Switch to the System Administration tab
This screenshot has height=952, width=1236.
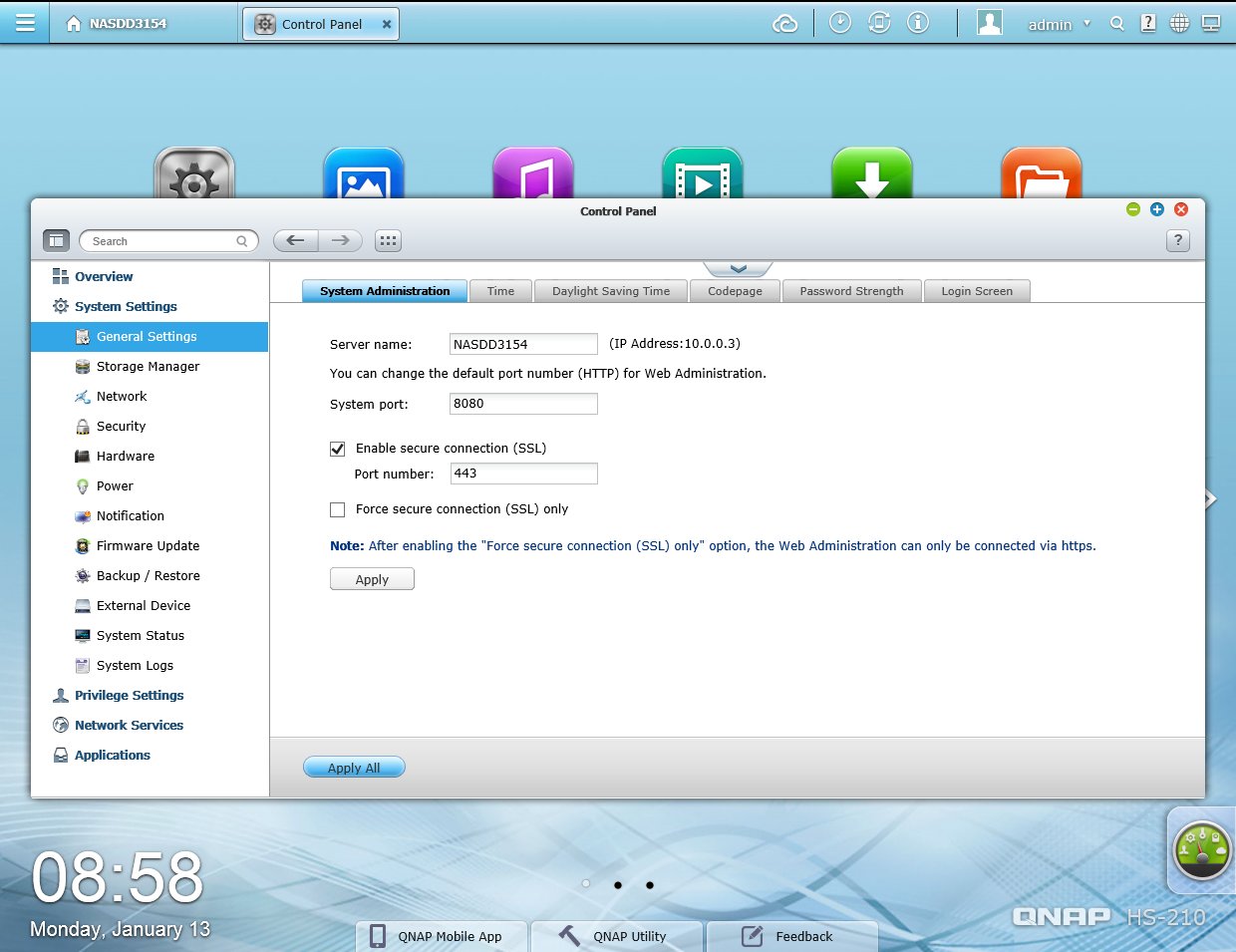[385, 291]
